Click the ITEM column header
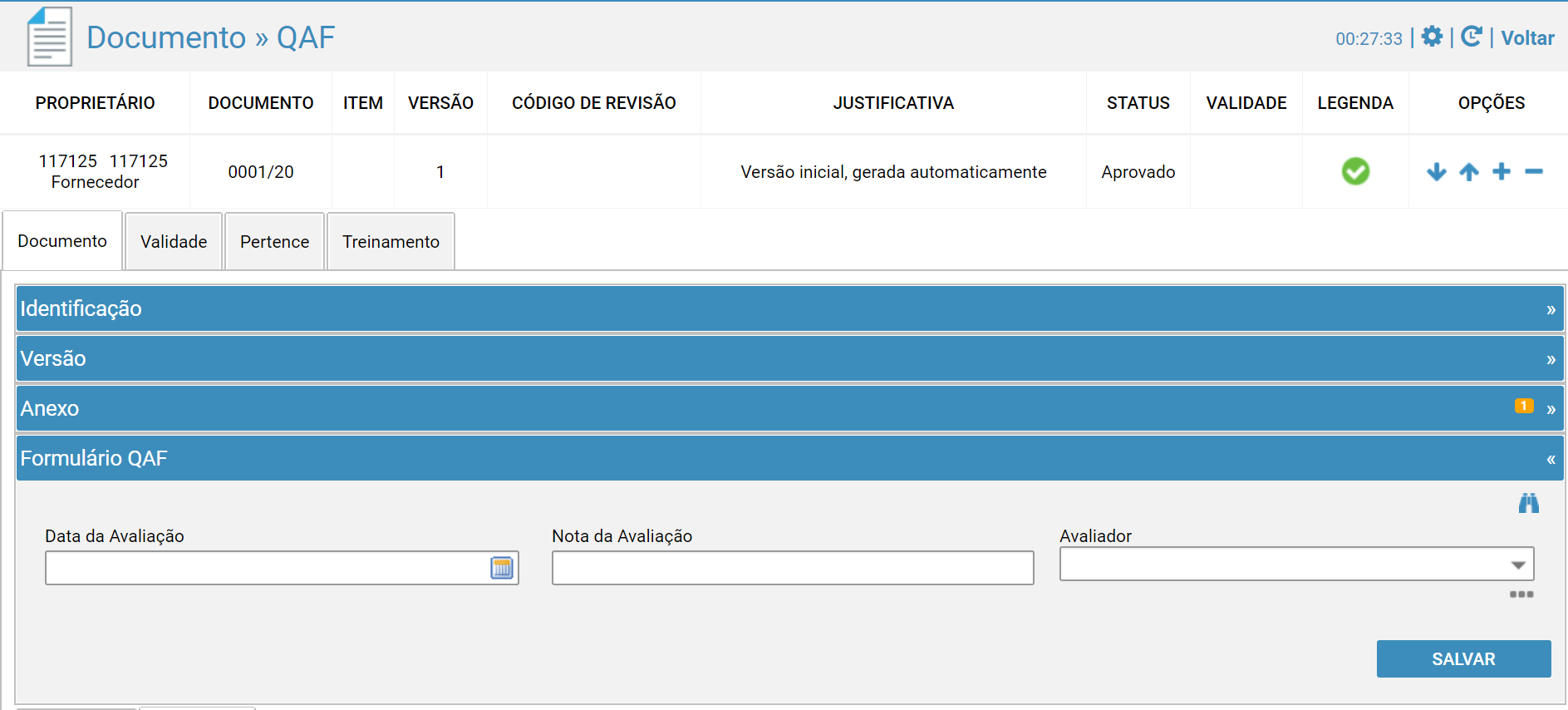 pos(363,103)
